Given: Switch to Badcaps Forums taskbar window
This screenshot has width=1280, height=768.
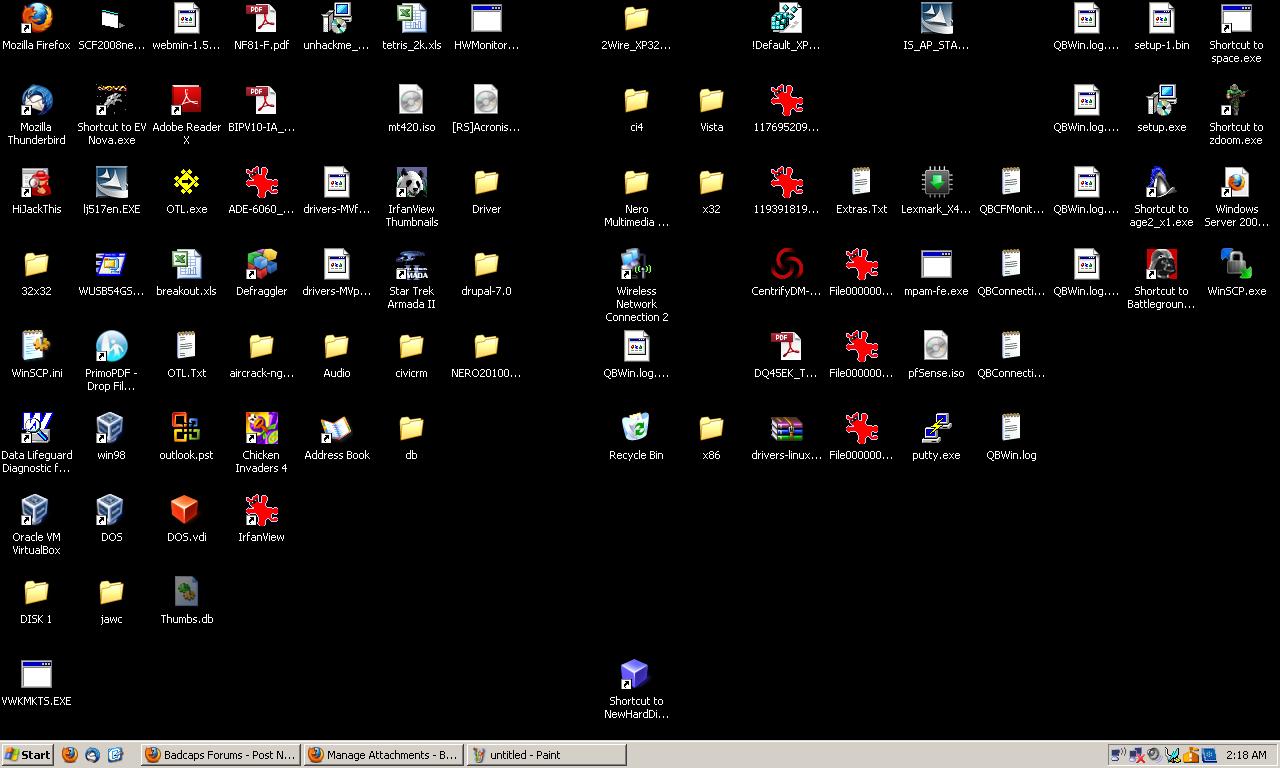Looking at the screenshot, I should coord(220,755).
